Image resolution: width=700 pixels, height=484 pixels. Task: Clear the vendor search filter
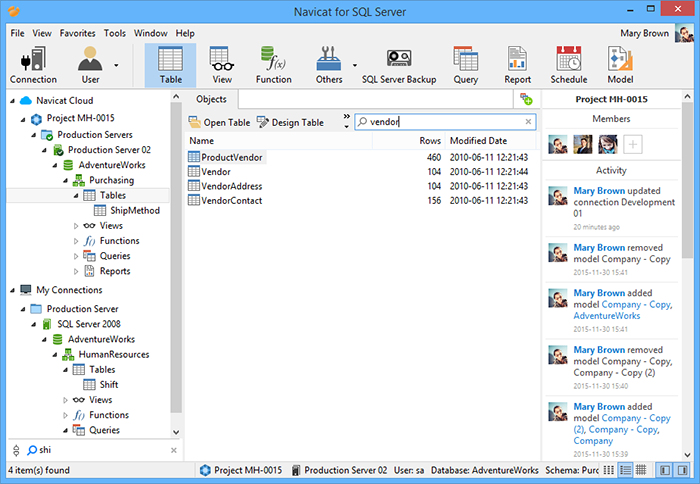click(x=528, y=121)
